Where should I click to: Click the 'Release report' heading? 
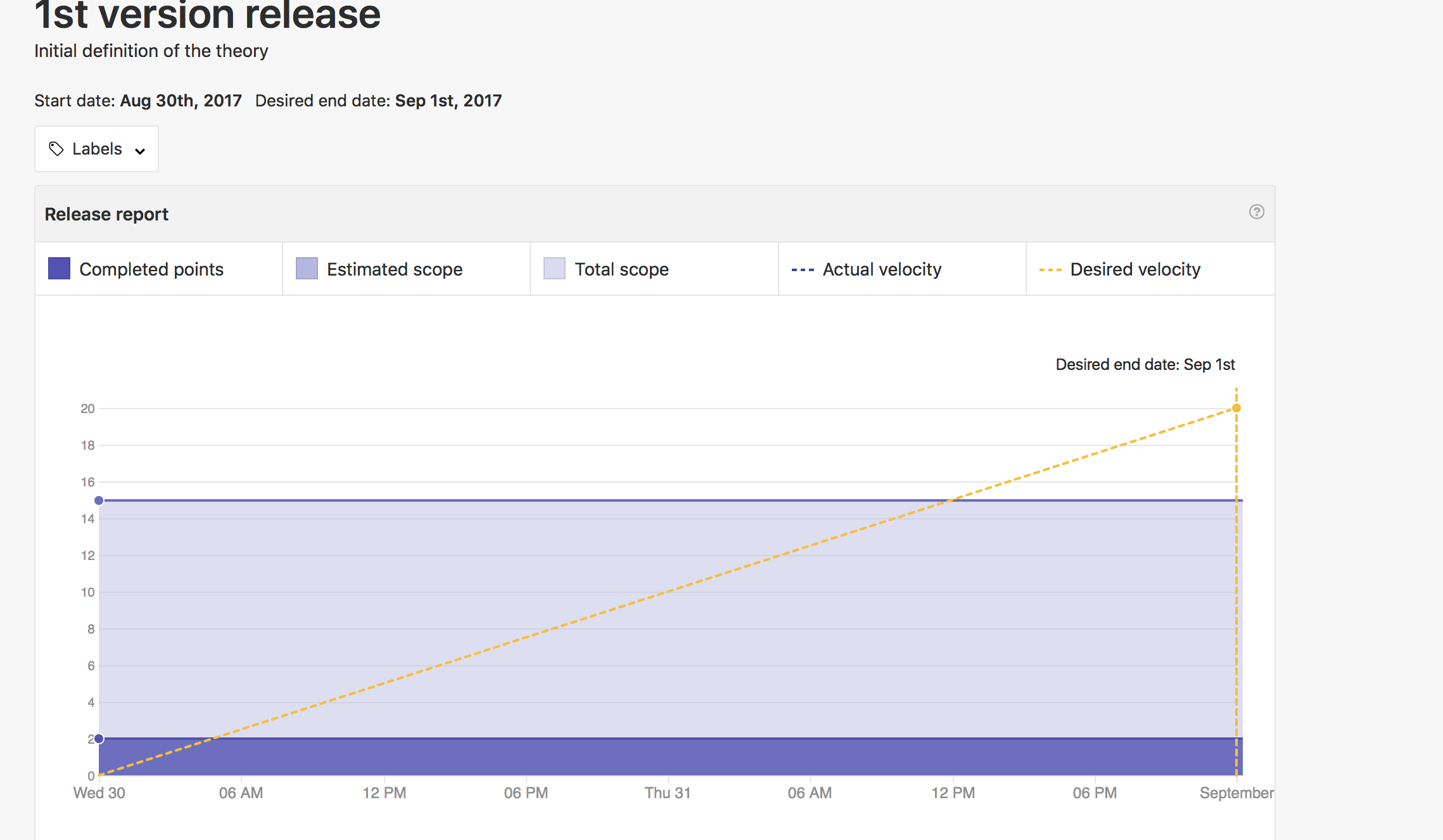point(106,214)
